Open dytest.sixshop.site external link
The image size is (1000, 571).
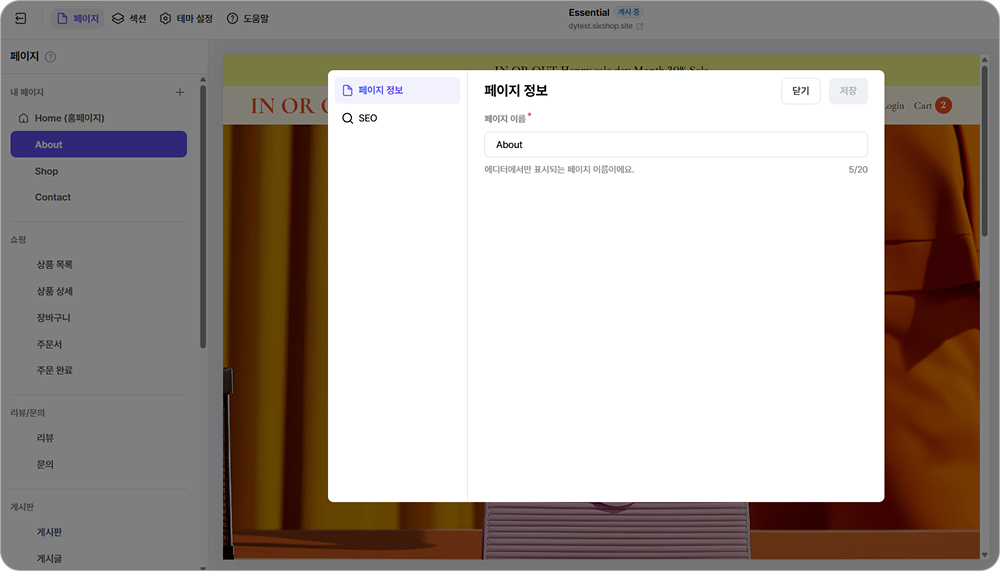coord(606,26)
